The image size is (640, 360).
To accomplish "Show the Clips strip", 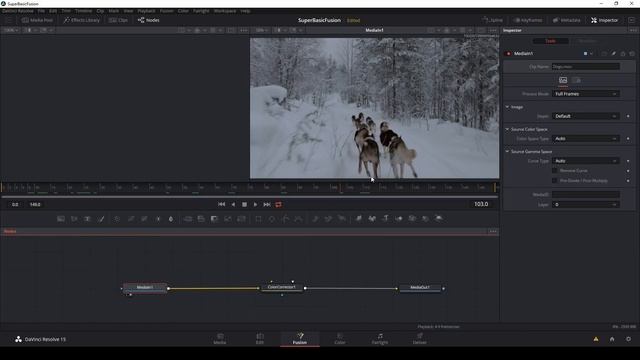I will pos(118,20).
